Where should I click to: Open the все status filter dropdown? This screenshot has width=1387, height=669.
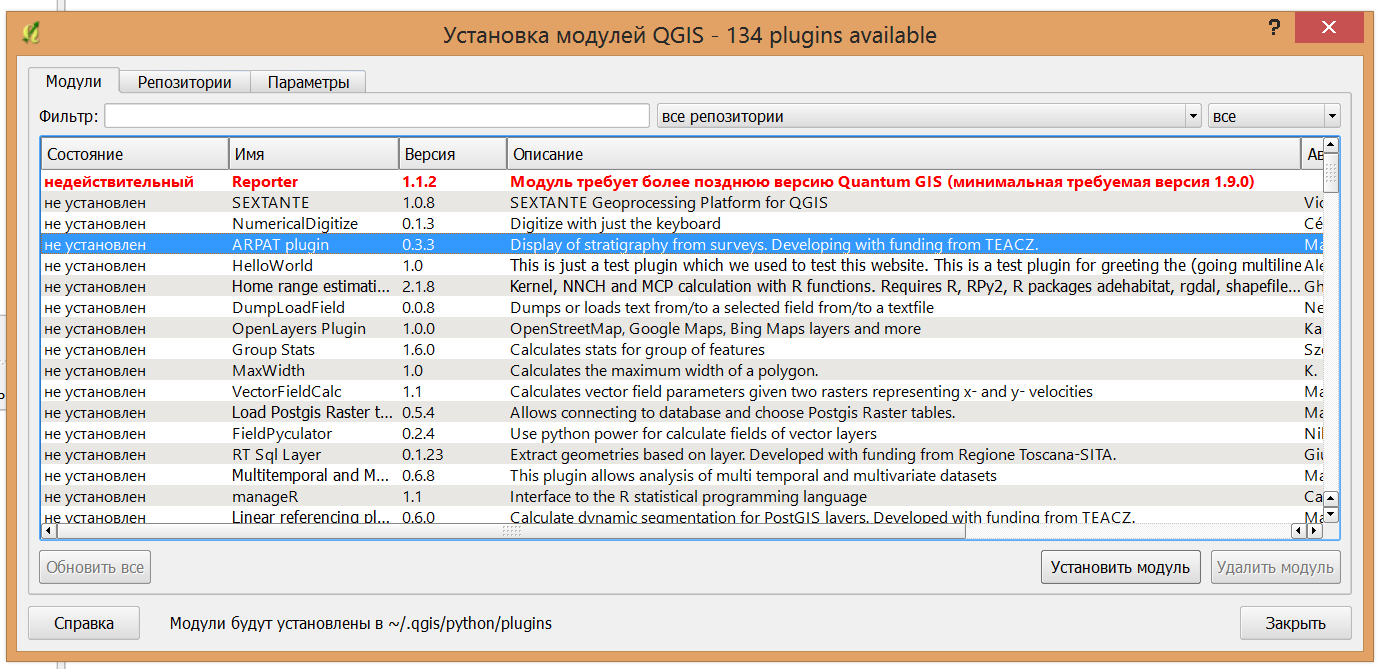pos(1273,116)
